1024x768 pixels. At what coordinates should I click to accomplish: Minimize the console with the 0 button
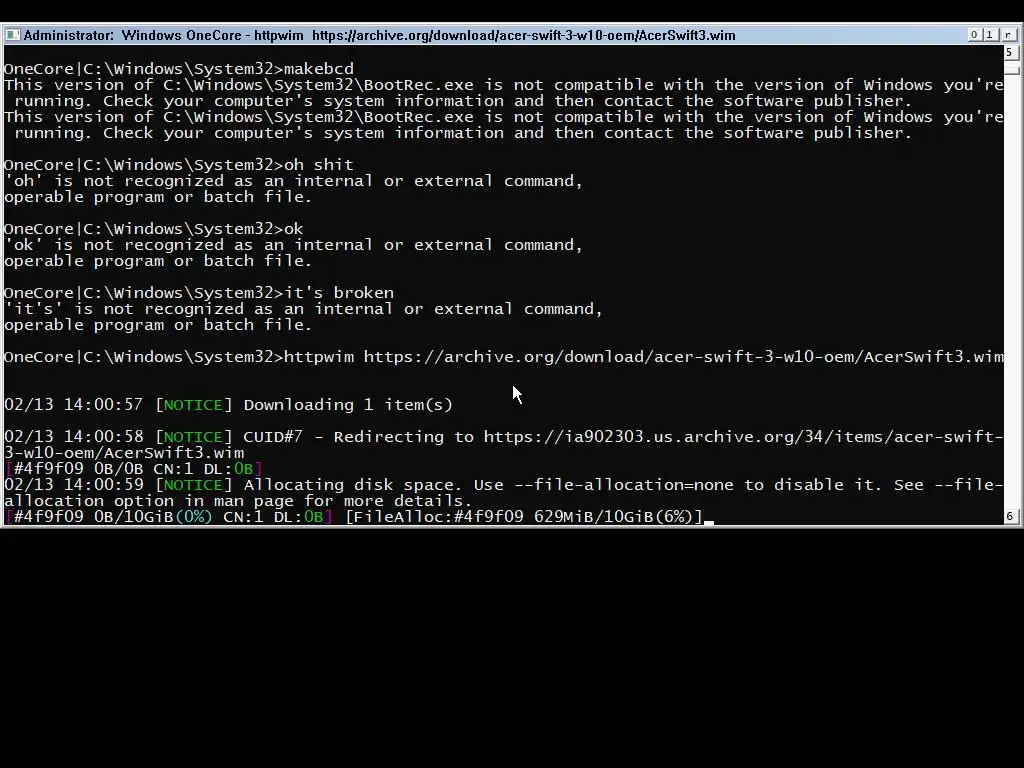pyautogui.click(x=974, y=35)
